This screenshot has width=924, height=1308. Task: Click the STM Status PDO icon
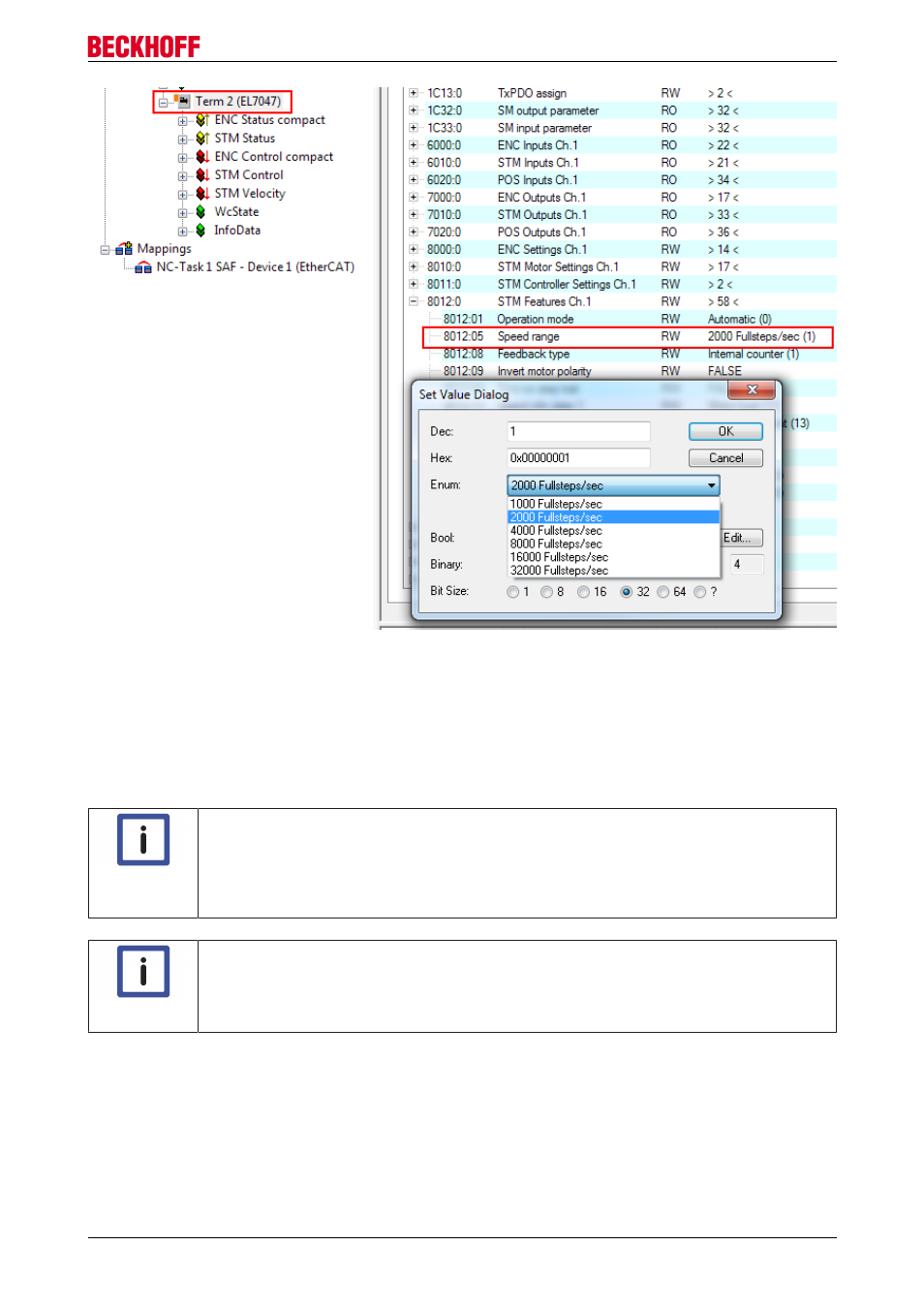(201, 139)
